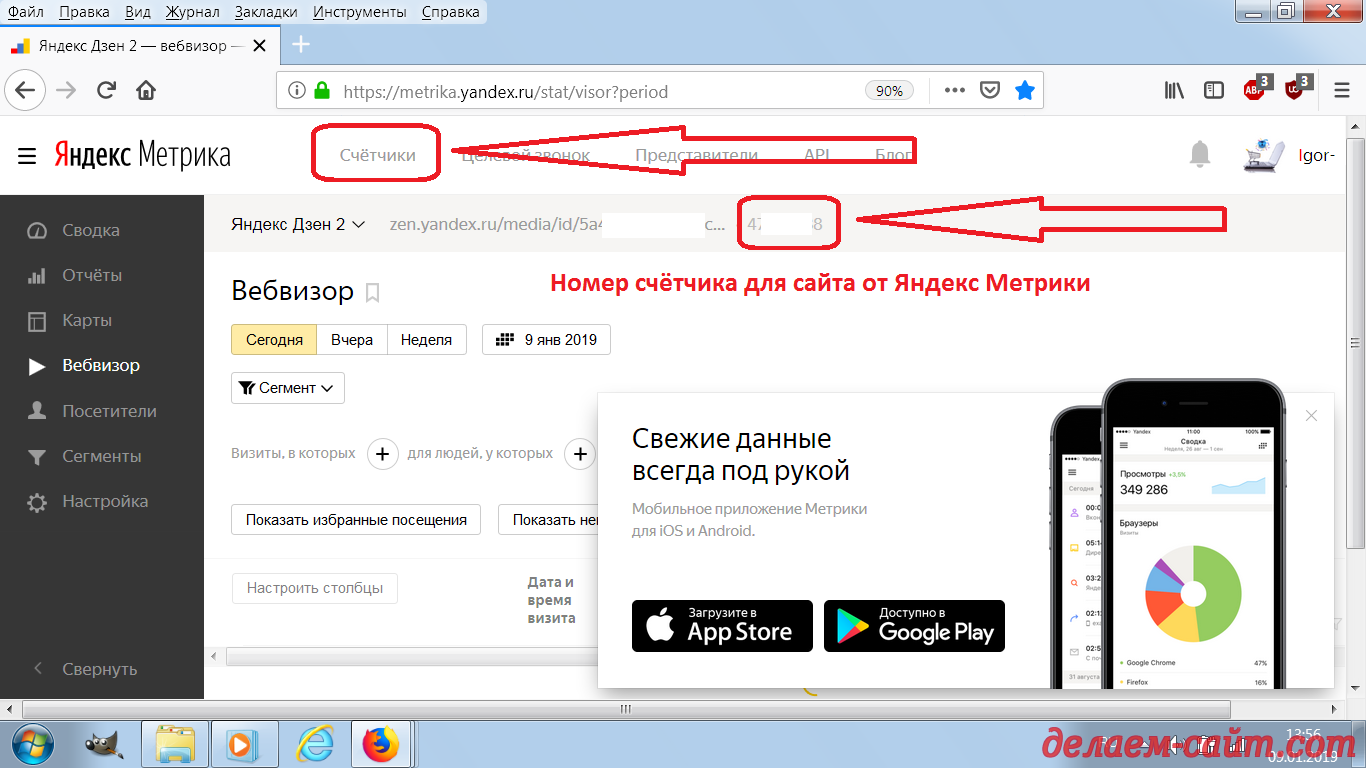Click the Яндекс Метрика logo

(x=142, y=155)
